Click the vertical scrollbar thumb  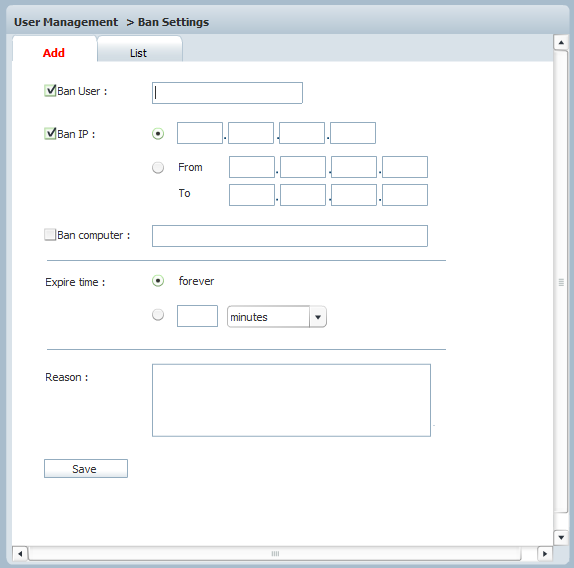[561, 282]
